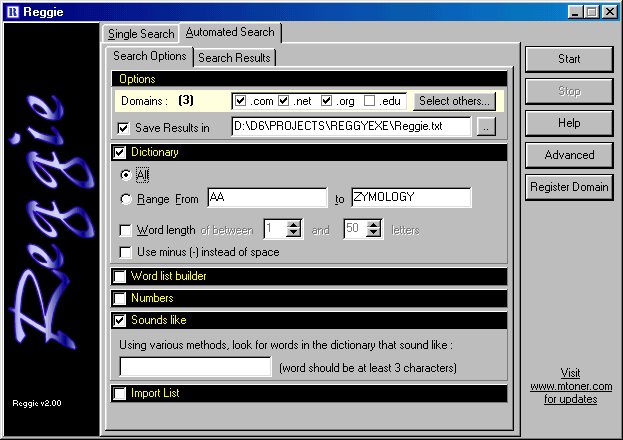Viewport: 623px width, 440px height.
Task: Enable Use minus instead of space
Action: pyautogui.click(x=126, y=252)
